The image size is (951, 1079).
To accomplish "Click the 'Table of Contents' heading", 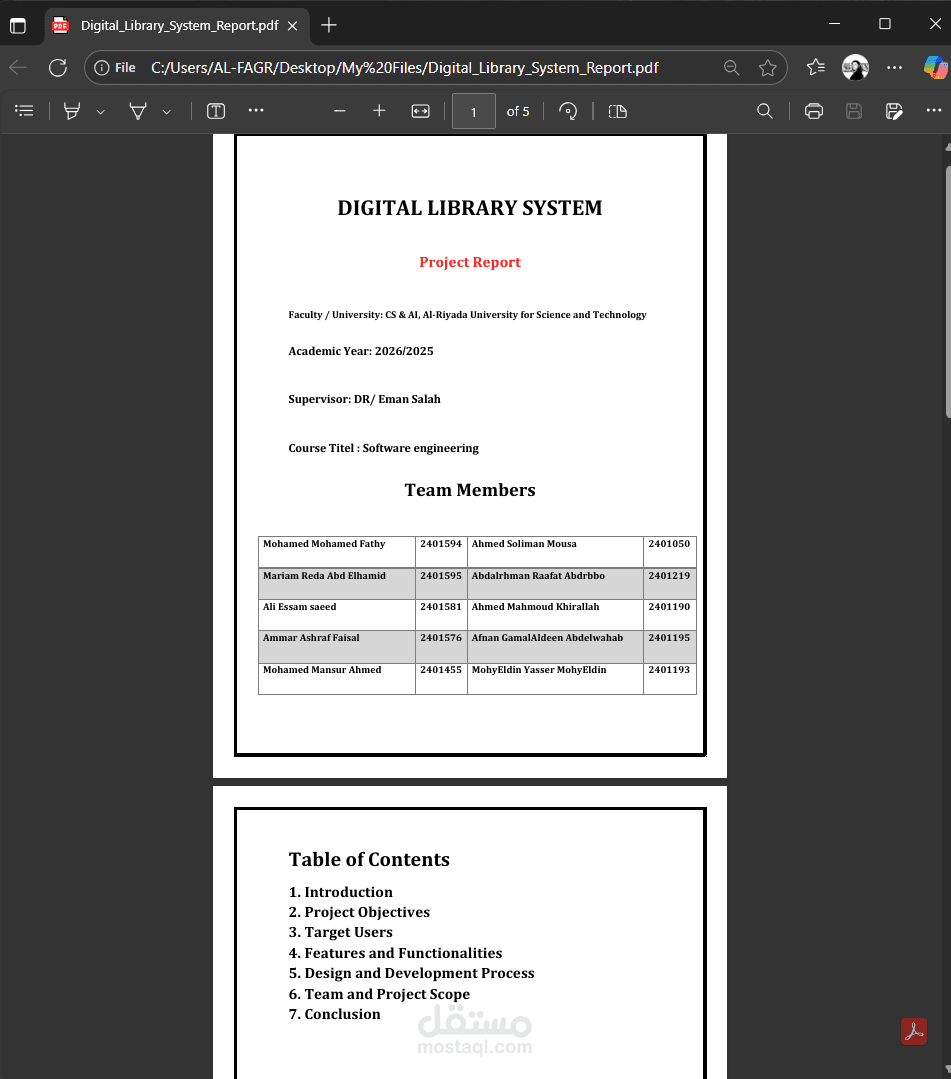I will pyautogui.click(x=369, y=859).
